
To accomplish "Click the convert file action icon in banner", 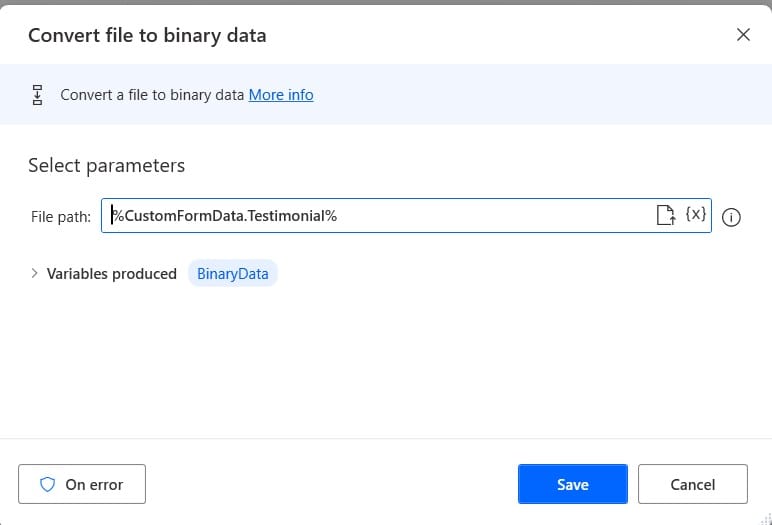I will (x=37, y=95).
